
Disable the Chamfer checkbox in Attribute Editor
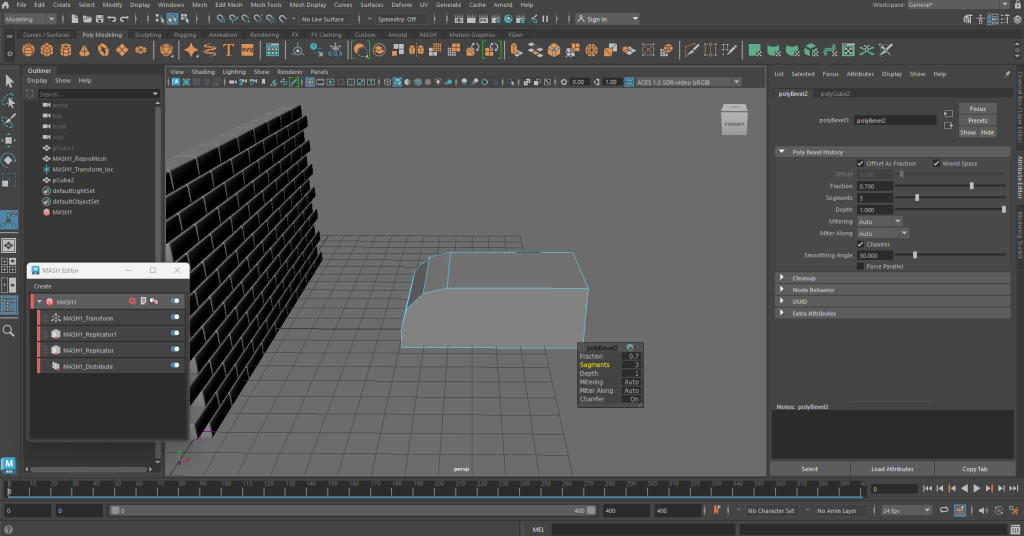point(861,244)
